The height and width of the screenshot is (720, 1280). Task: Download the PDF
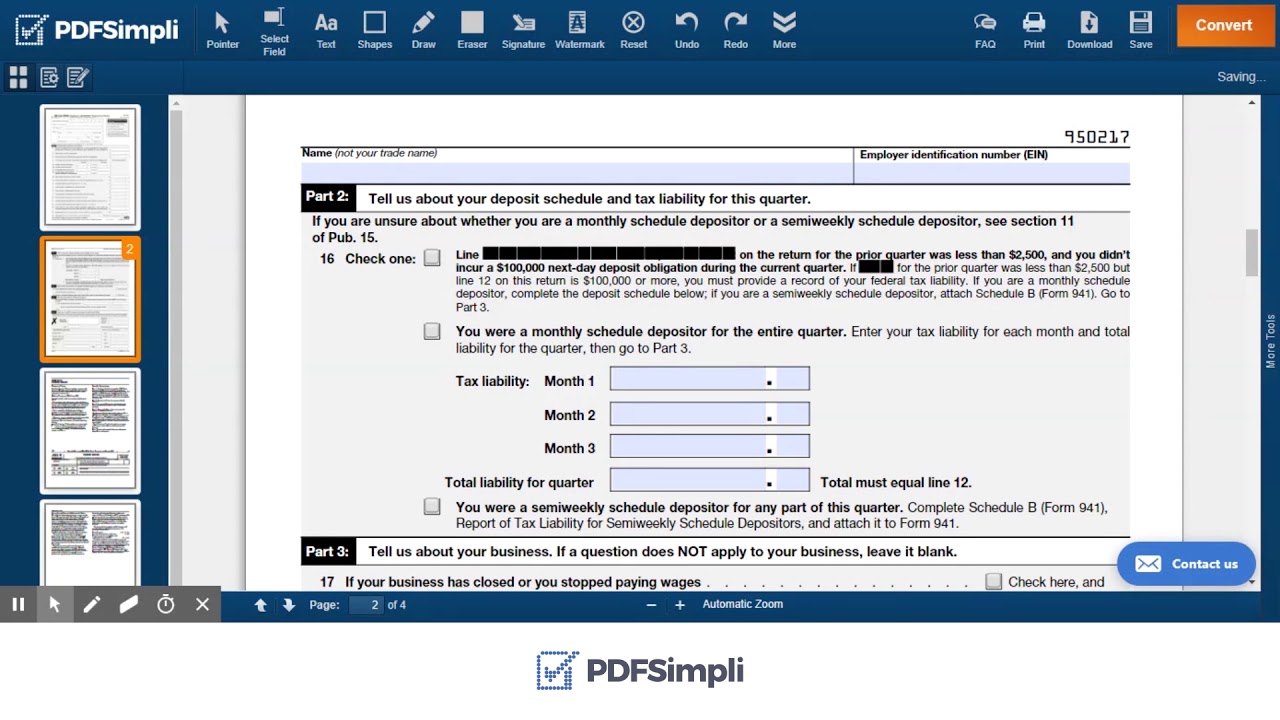(x=1089, y=30)
